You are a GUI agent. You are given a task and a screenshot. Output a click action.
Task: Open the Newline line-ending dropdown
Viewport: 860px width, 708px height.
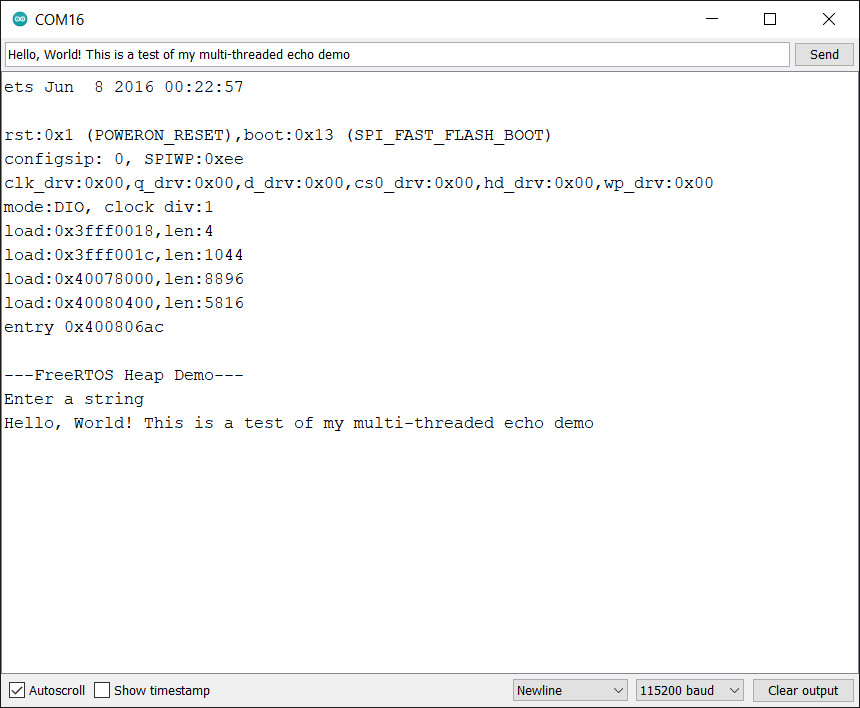570,690
